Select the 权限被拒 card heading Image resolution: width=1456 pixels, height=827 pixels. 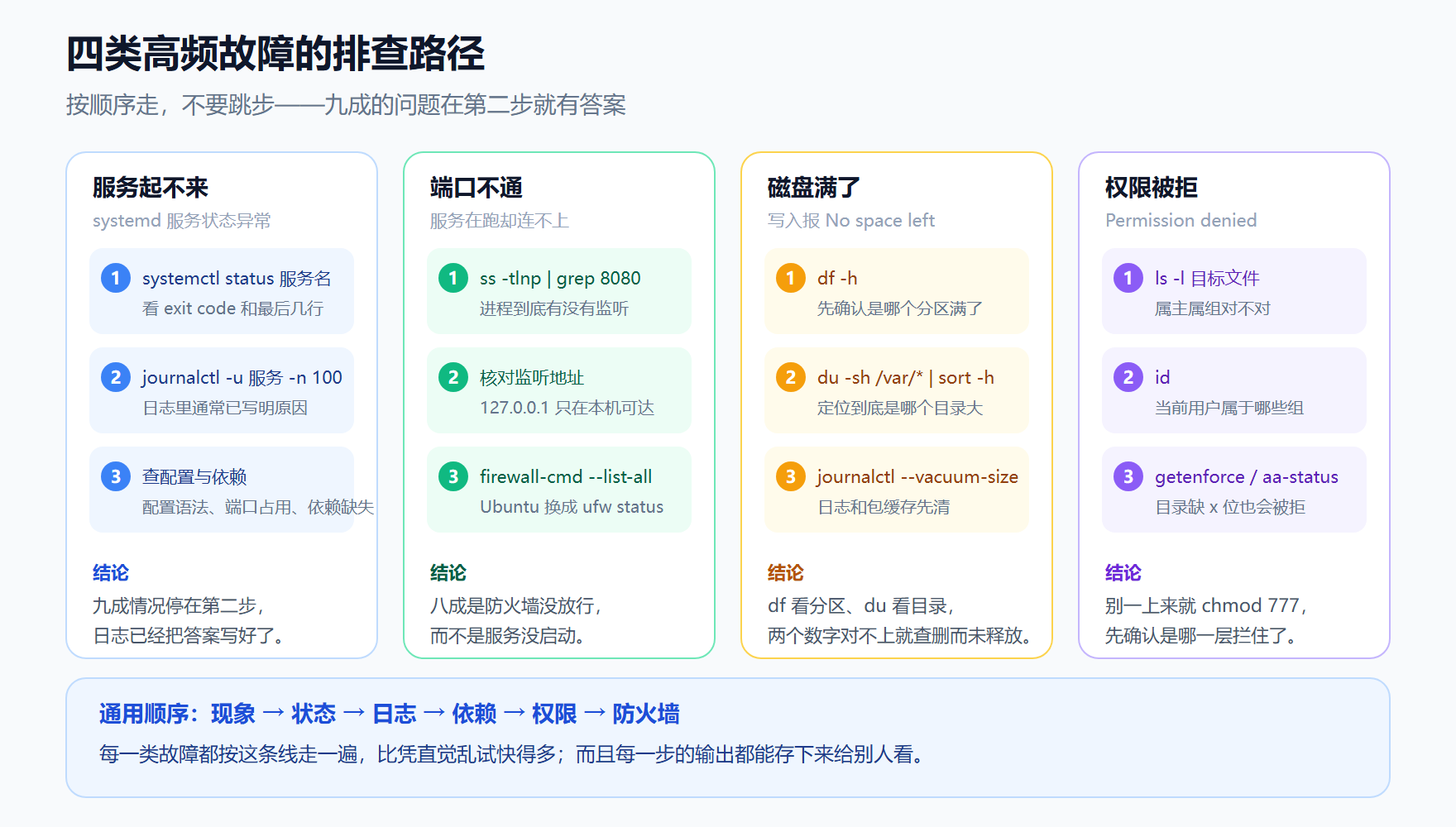[1152, 188]
